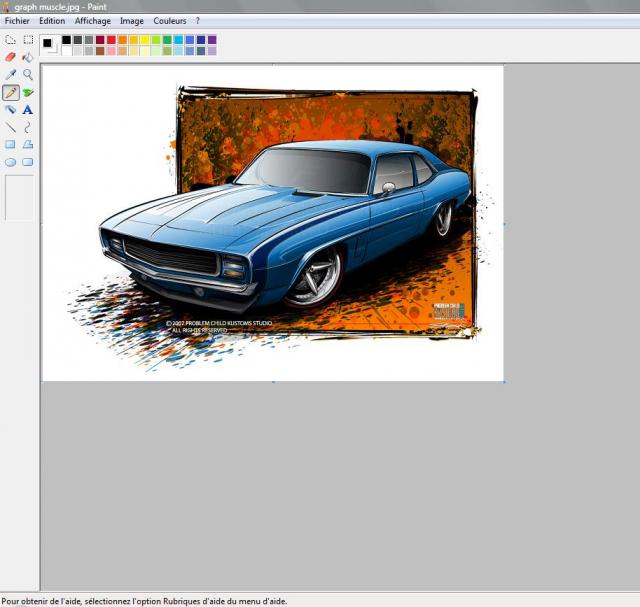Select the Rounded Rectangle tool
The width and height of the screenshot is (640, 607).
(x=28, y=162)
